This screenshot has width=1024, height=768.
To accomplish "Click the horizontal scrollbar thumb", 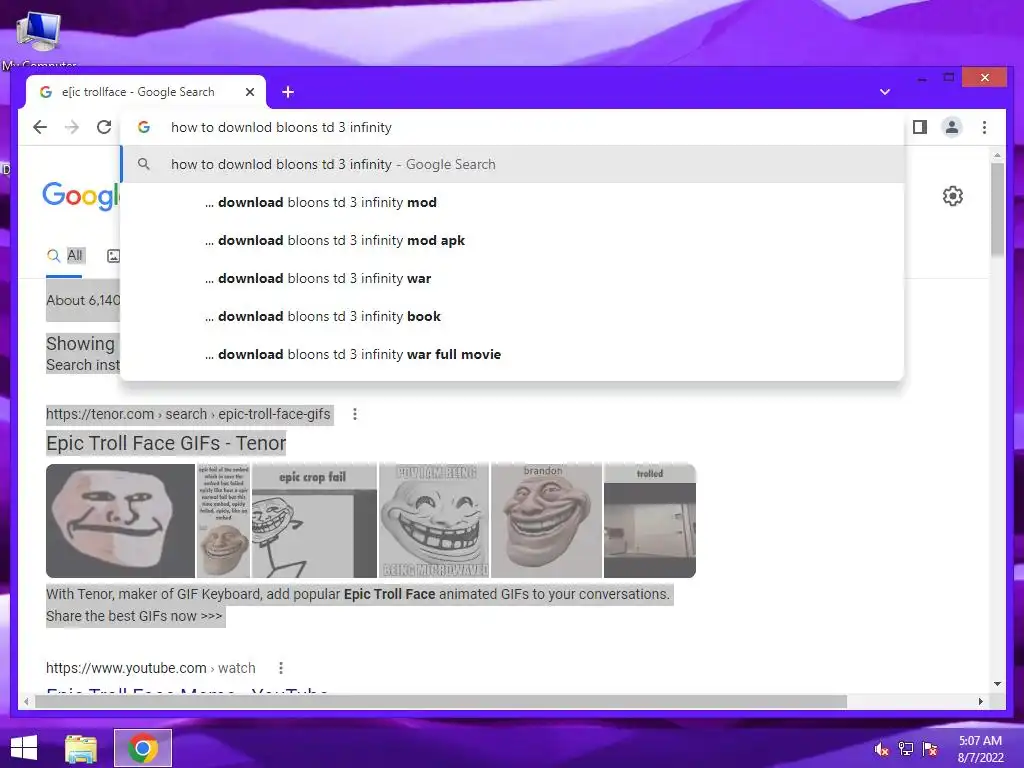I will 441,701.
